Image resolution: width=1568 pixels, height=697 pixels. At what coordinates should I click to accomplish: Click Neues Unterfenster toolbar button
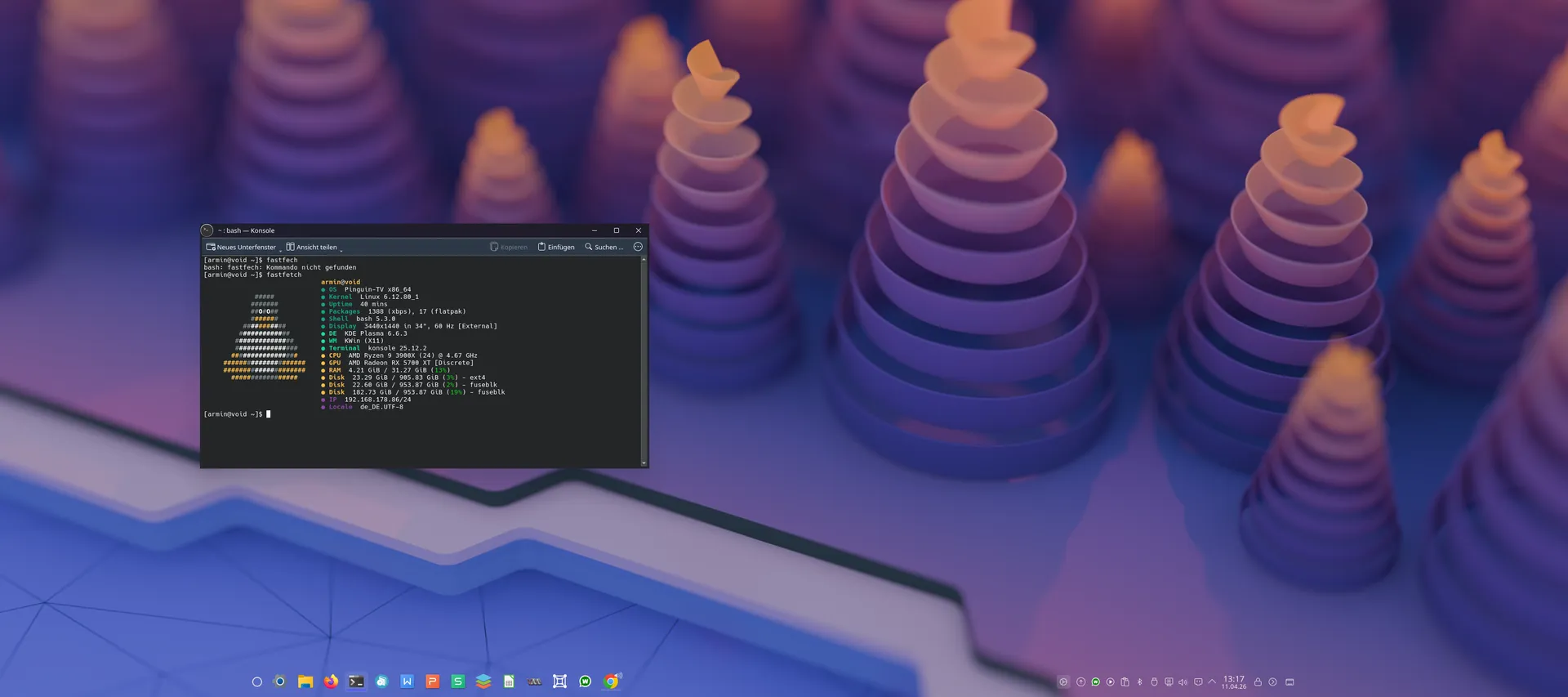pyautogui.click(x=241, y=247)
